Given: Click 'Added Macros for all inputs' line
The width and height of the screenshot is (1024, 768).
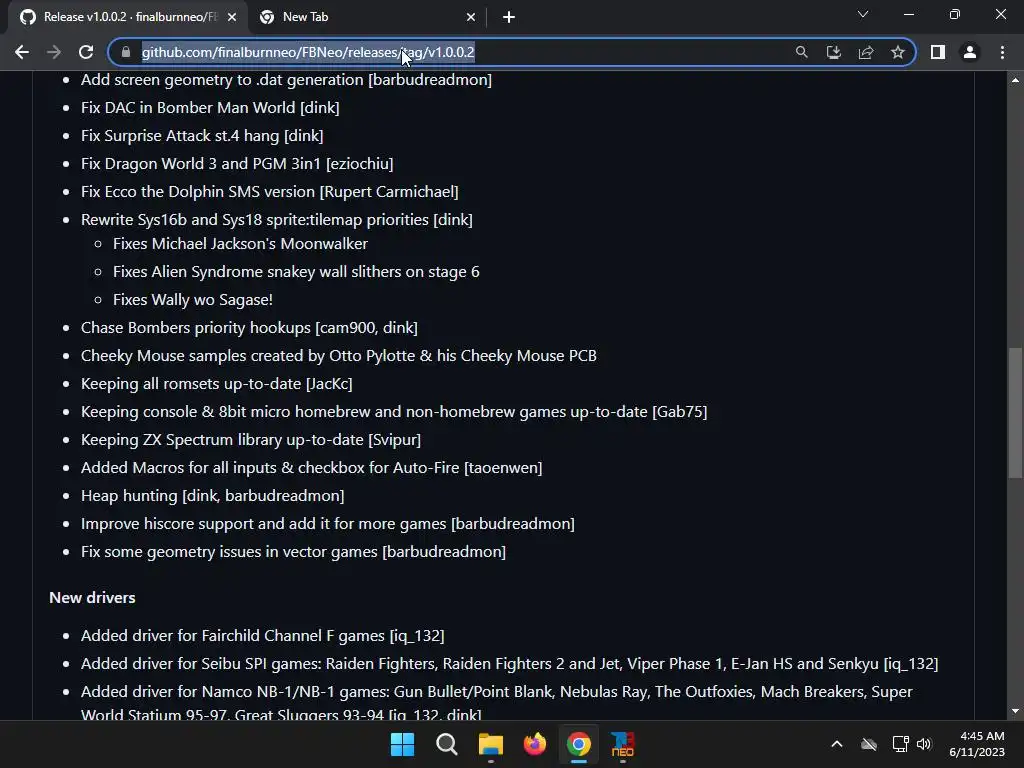Looking at the screenshot, I should pos(312,468).
